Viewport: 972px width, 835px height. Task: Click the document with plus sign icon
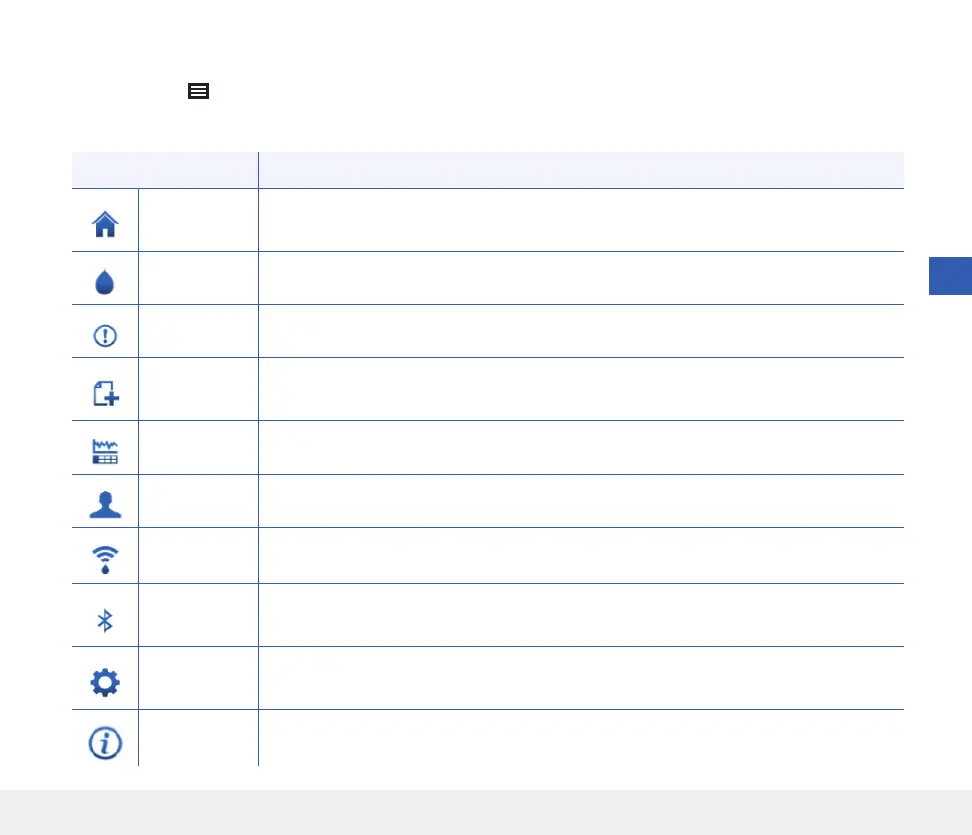tap(105, 393)
